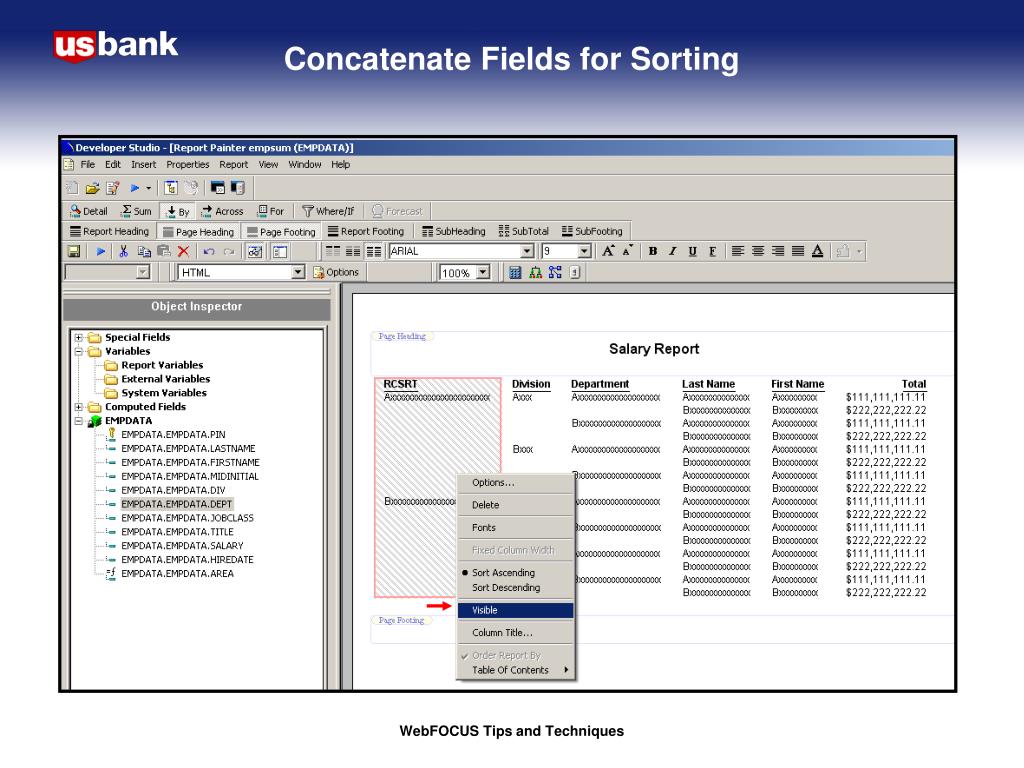Select EMPDATA.EMPDATA.LASTNAME field in the tree
The width and height of the screenshot is (1024, 768).
tap(188, 449)
